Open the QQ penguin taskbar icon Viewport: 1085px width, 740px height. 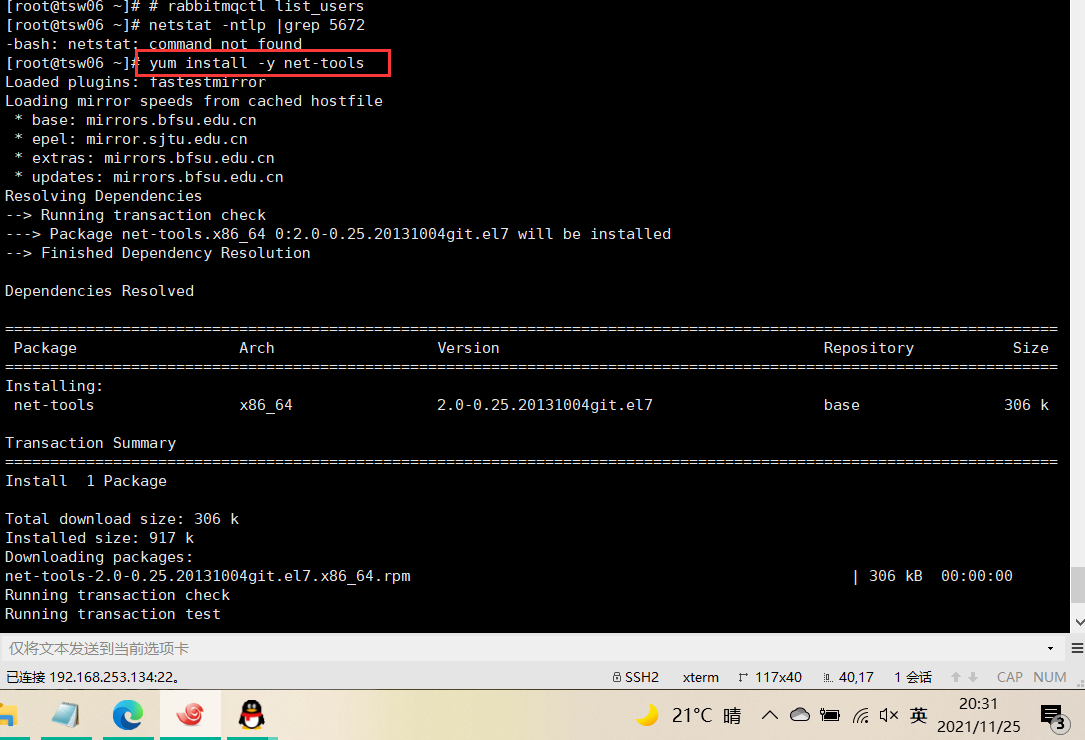click(252, 714)
